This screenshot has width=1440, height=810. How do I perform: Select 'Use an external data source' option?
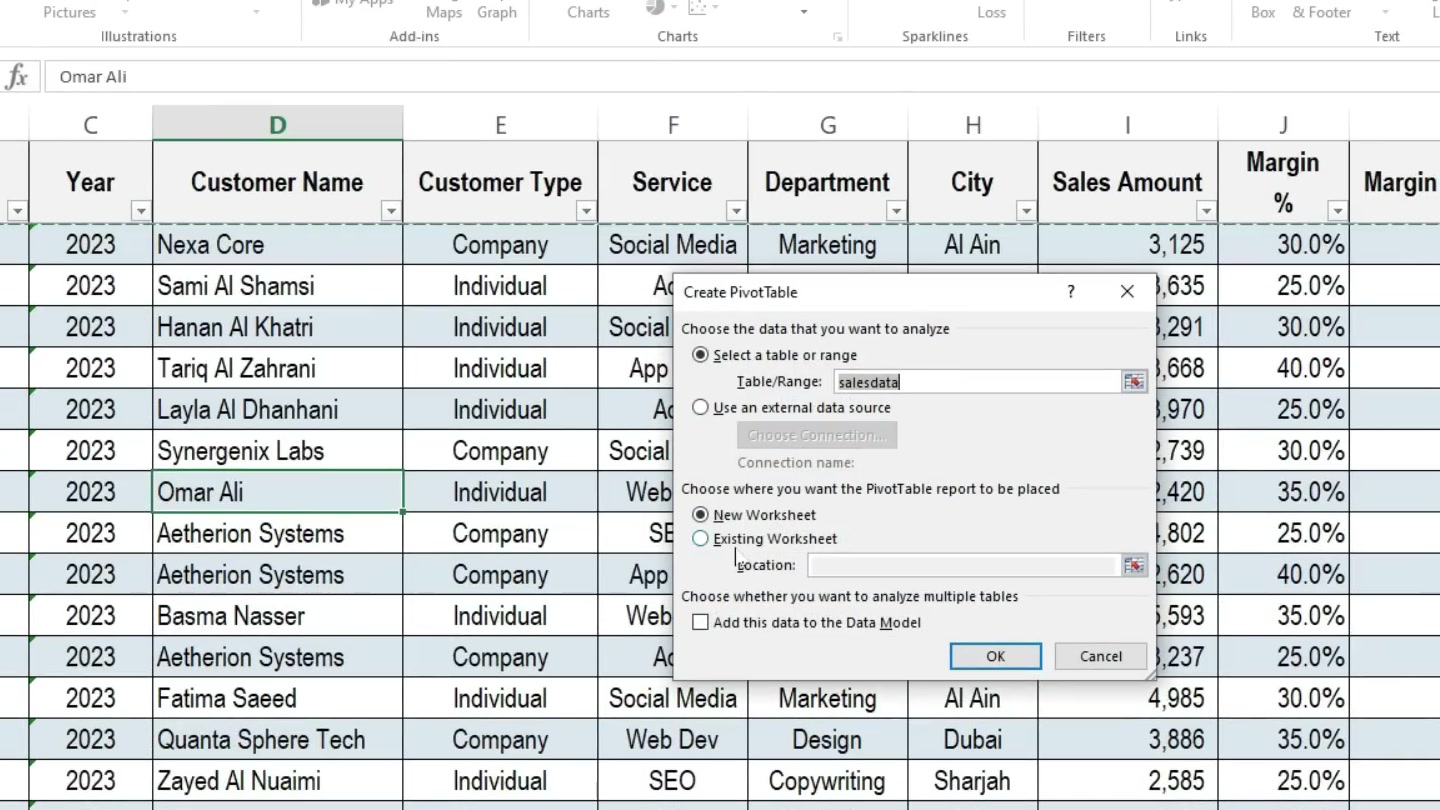pyautogui.click(x=700, y=408)
